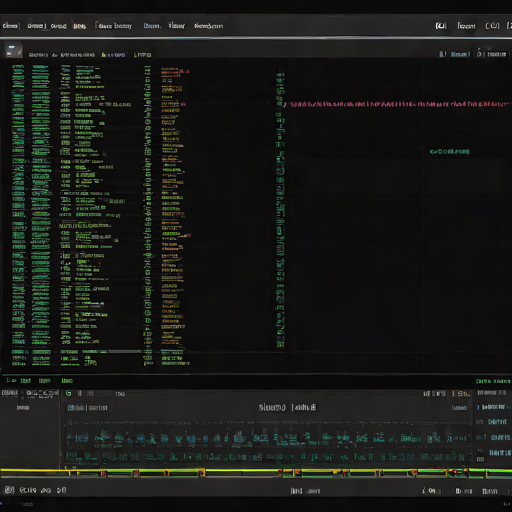Select the blue highlighted item in the top menu bar
Image resolution: width=512 pixels, height=512 pixels.
click(152, 26)
